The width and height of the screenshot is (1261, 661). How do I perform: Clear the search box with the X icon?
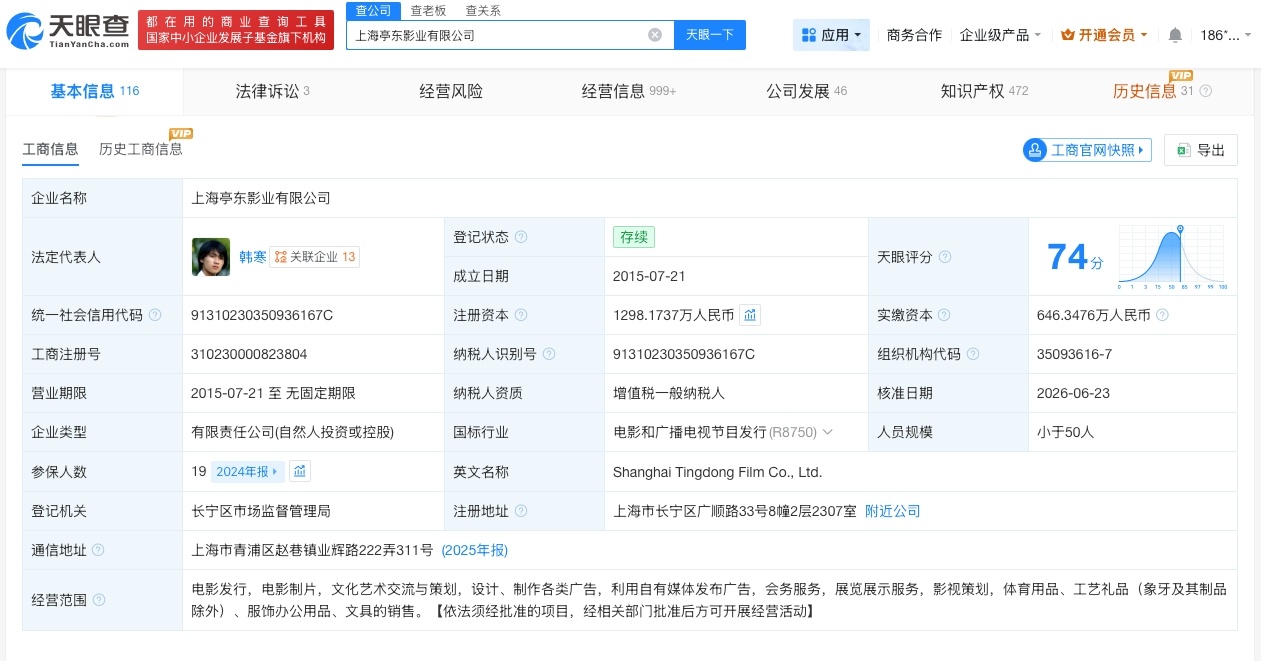coord(655,35)
